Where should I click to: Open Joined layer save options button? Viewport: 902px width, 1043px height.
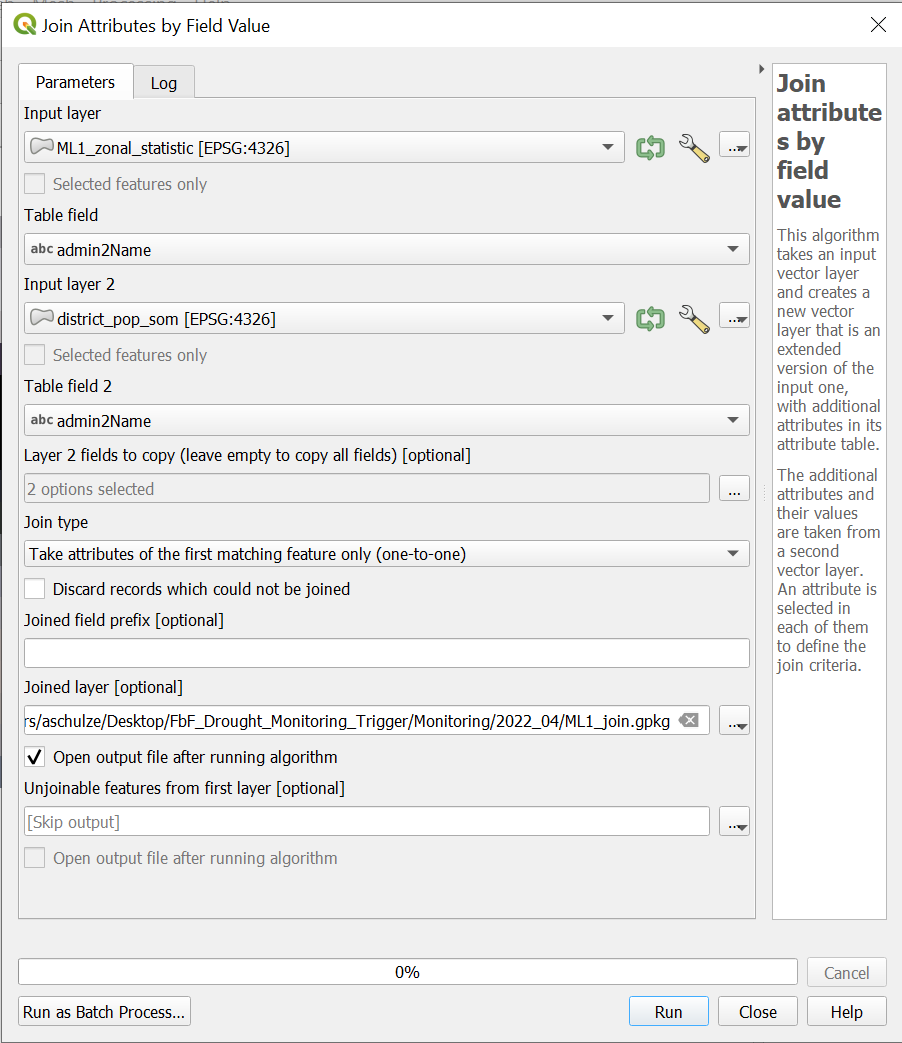734,720
